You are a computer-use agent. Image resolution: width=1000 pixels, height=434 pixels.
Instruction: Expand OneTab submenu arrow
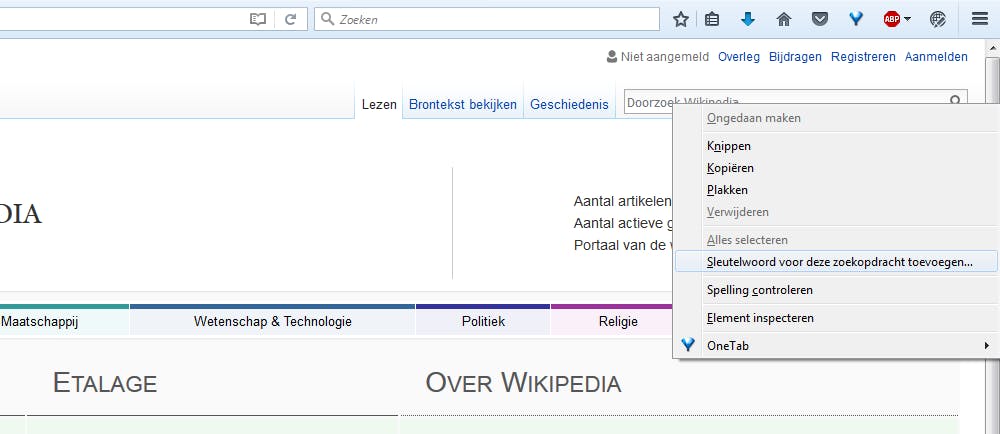pos(987,345)
